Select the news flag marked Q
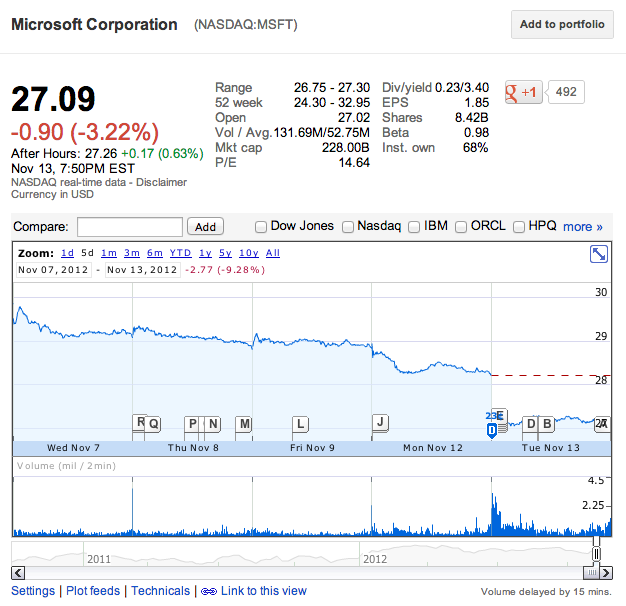This screenshot has height=606, width=626. click(x=153, y=424)
